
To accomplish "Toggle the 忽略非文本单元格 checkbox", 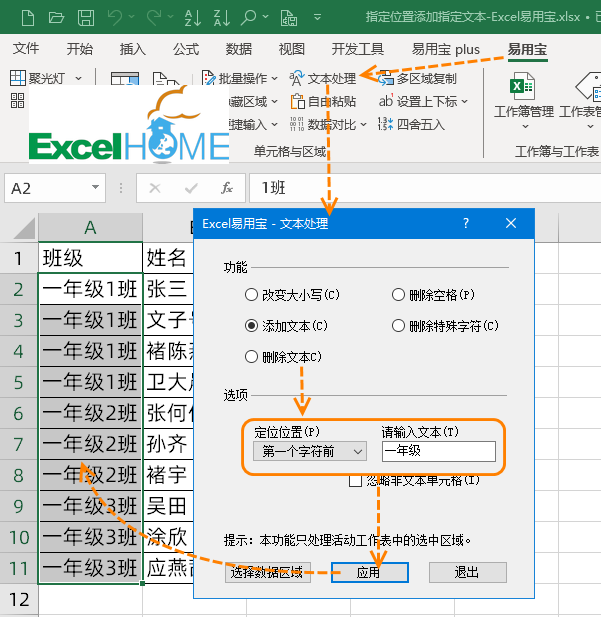I will tap(355, 481).
